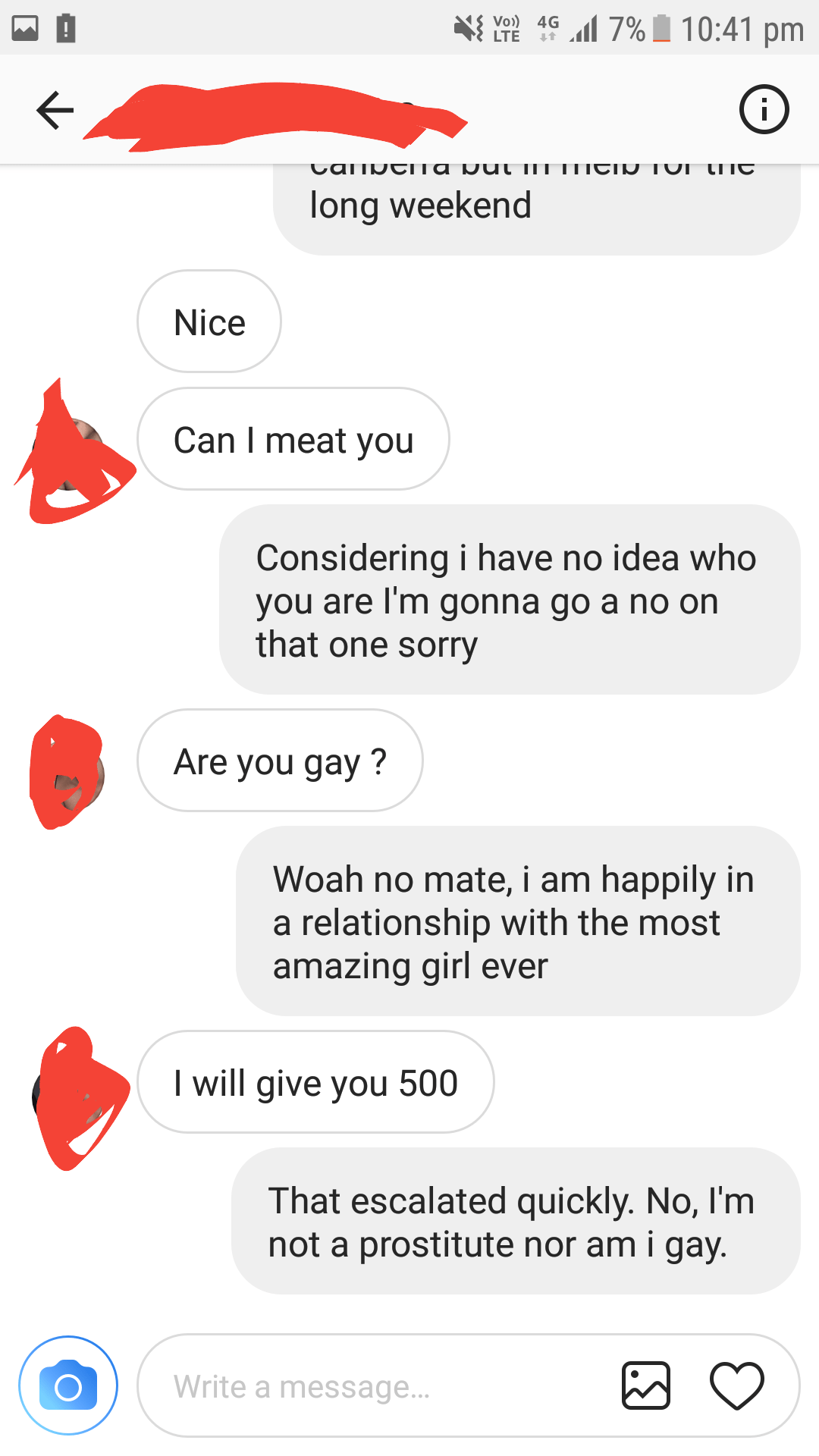
Task: Tap the image notification icon in status bar
Action: tap(25, 29)
